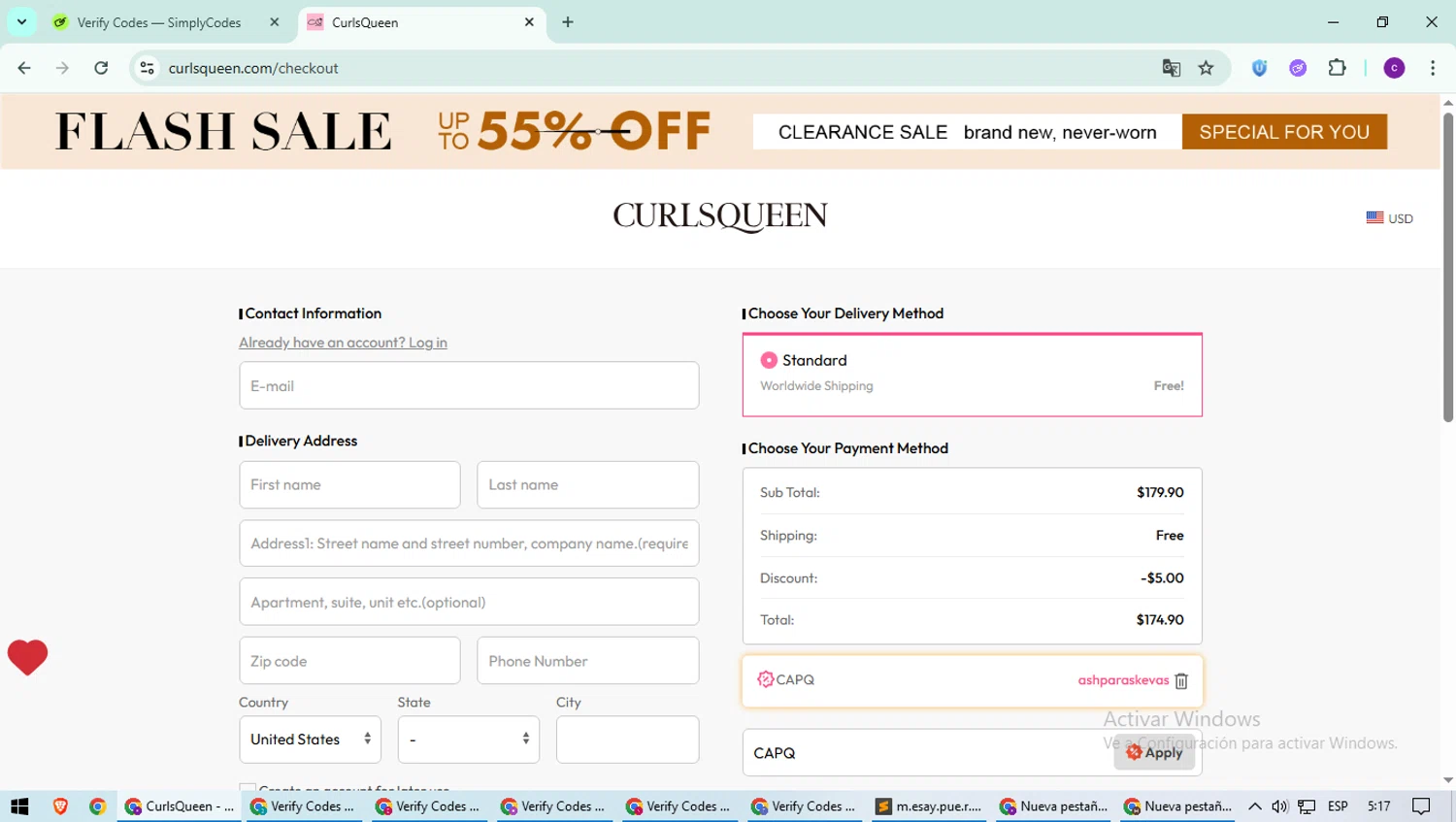Open a new browser tab
Screen dimensions: 1456x822
568,22
